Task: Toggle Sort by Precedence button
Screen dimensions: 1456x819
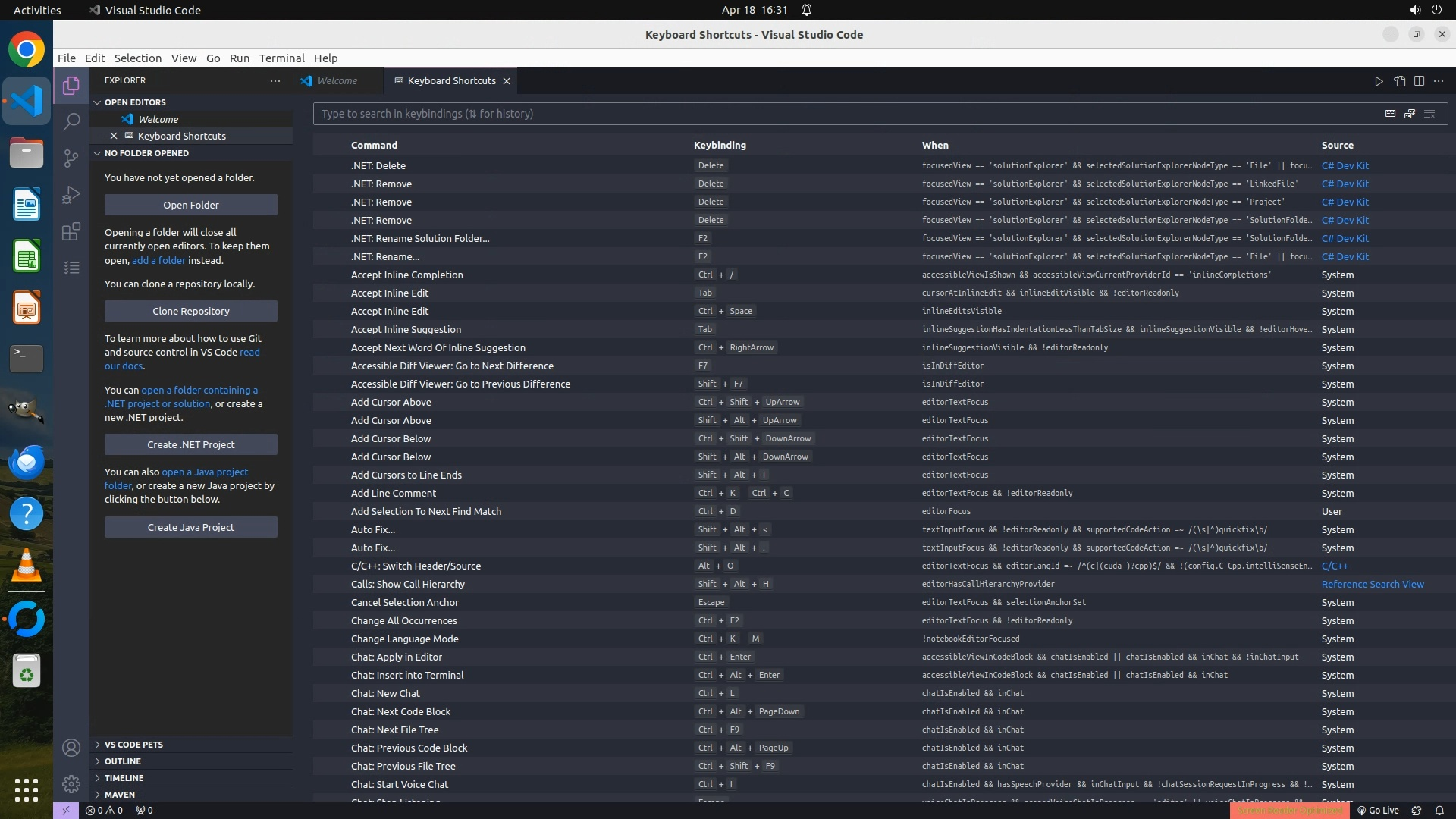Action: point(1410,114)
